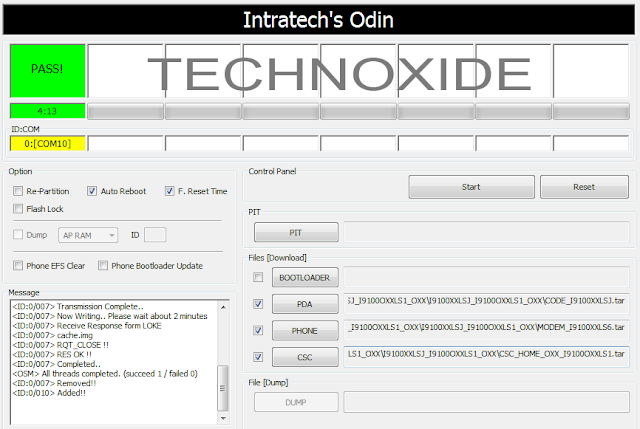Uncheck the PDA file checkbox

[258, 304]
